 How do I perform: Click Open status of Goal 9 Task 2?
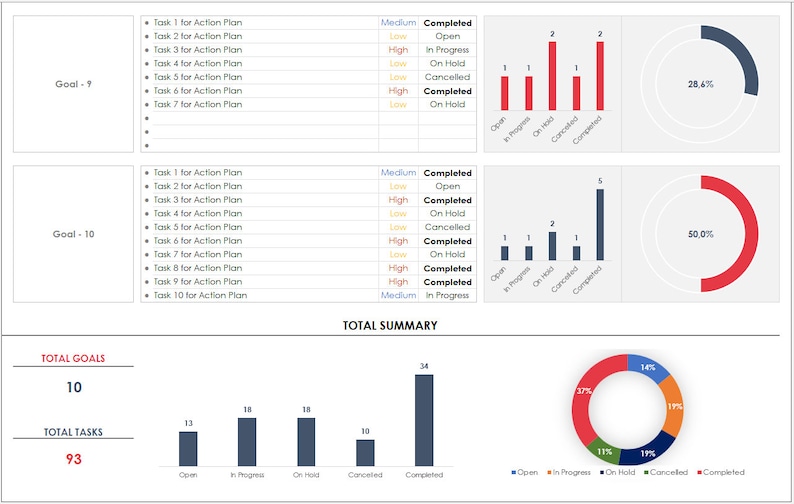(x=448, y=36)
